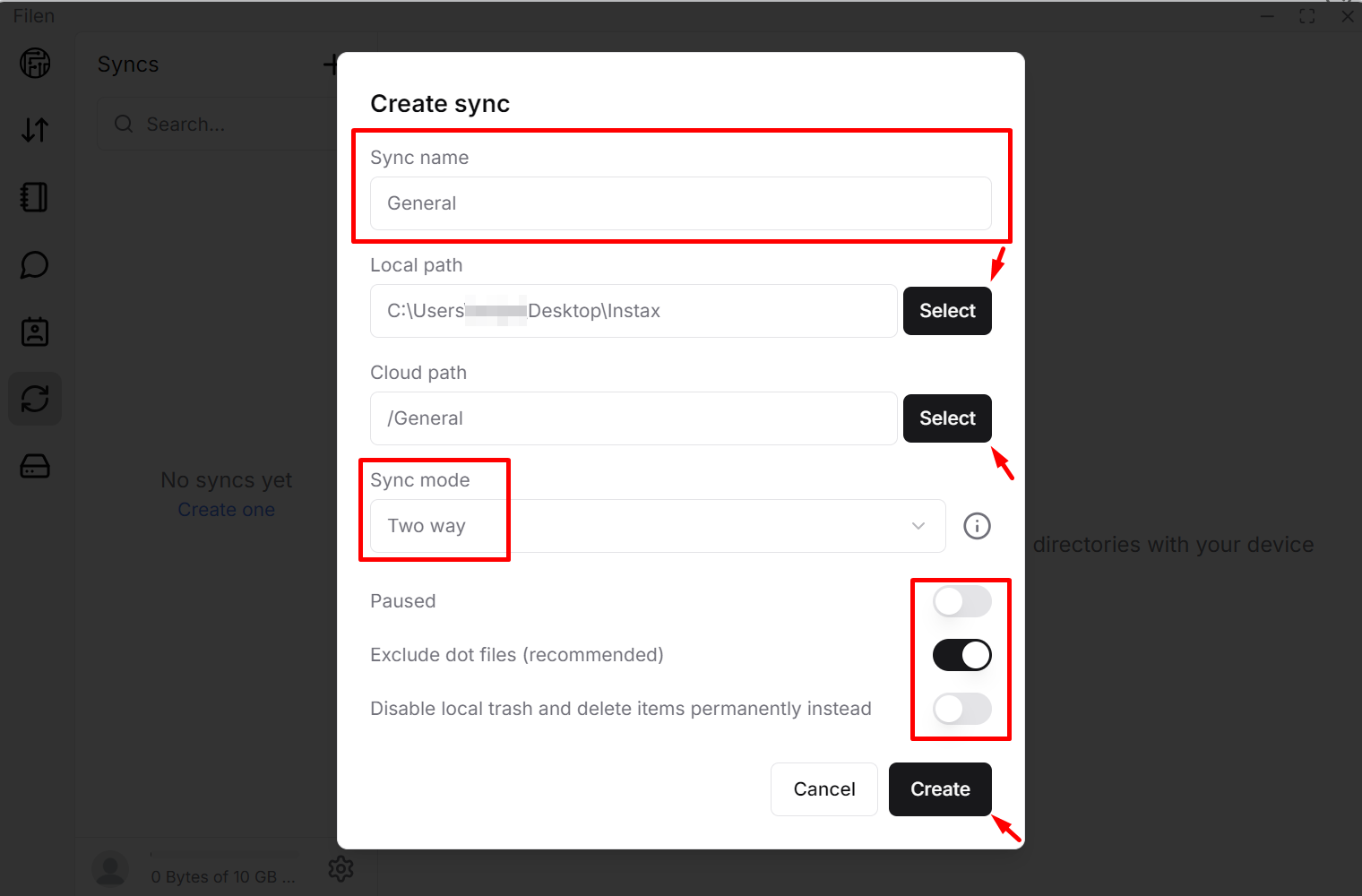Screen dimensions: 1362x896
Task: Open settings gear icon
Action: click(340, 868)
